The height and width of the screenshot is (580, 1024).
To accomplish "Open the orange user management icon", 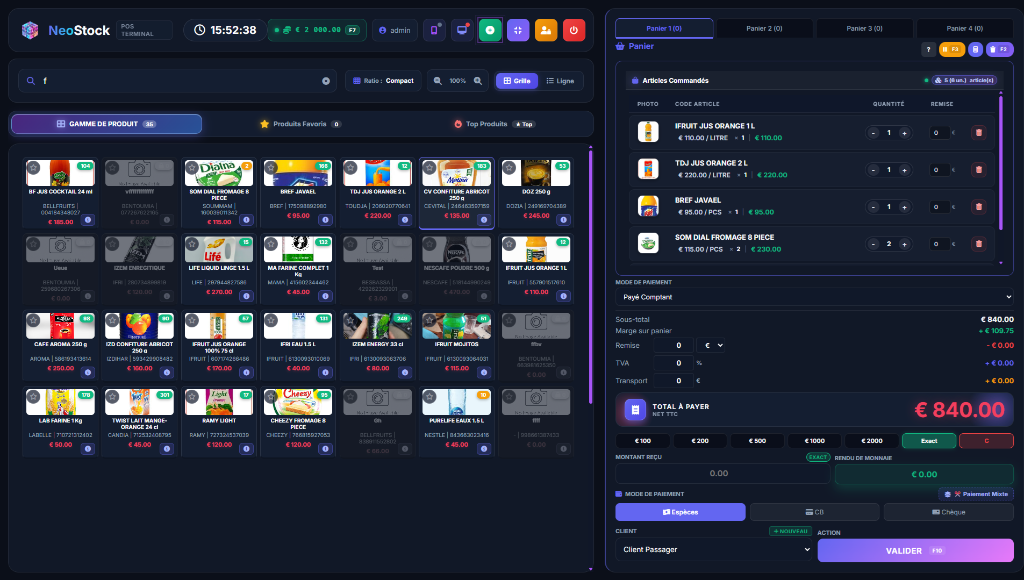I will tap(545, 30).
